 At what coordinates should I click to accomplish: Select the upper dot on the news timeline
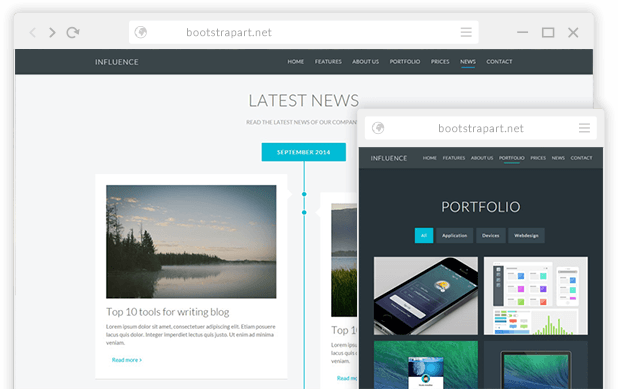coord(304,194)
